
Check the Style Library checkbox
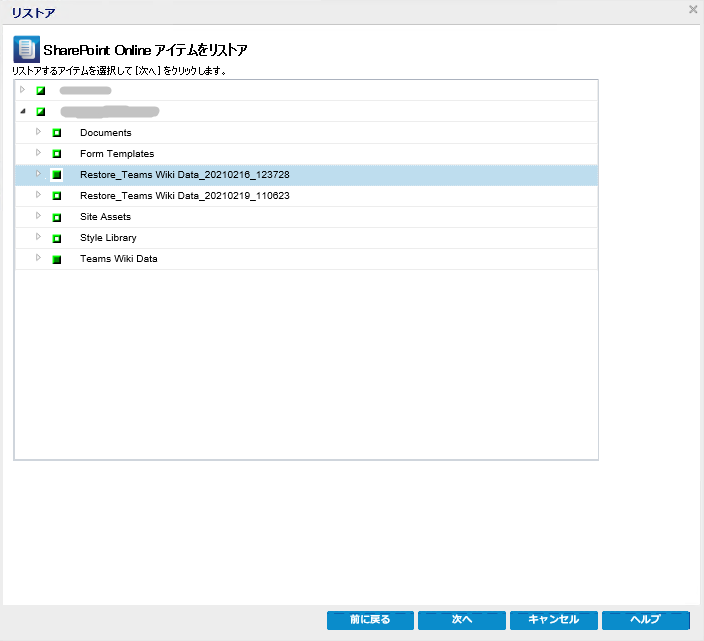click(x=57, y=238)
